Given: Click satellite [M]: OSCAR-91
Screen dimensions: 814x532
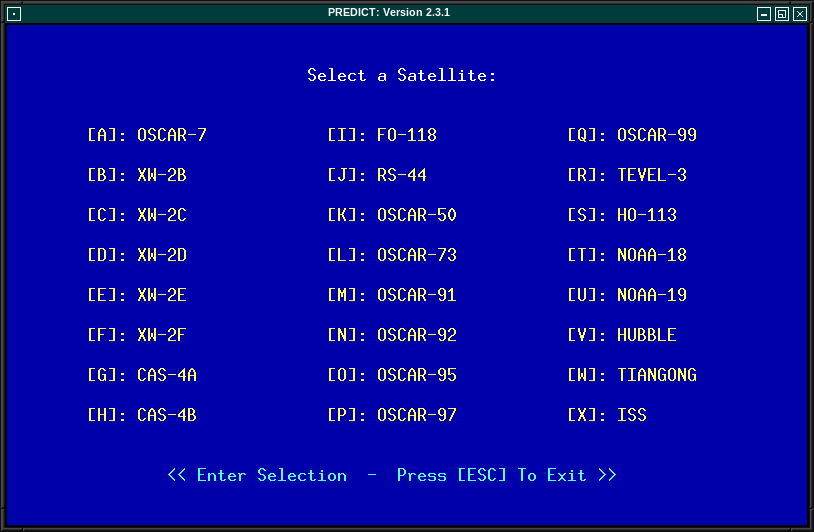Looking at the screenshot, I should (392, 295).
